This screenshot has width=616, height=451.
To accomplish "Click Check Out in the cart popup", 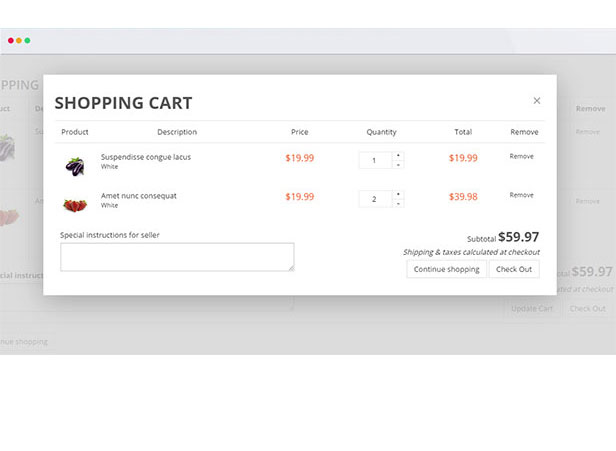I will coord(513,269).
